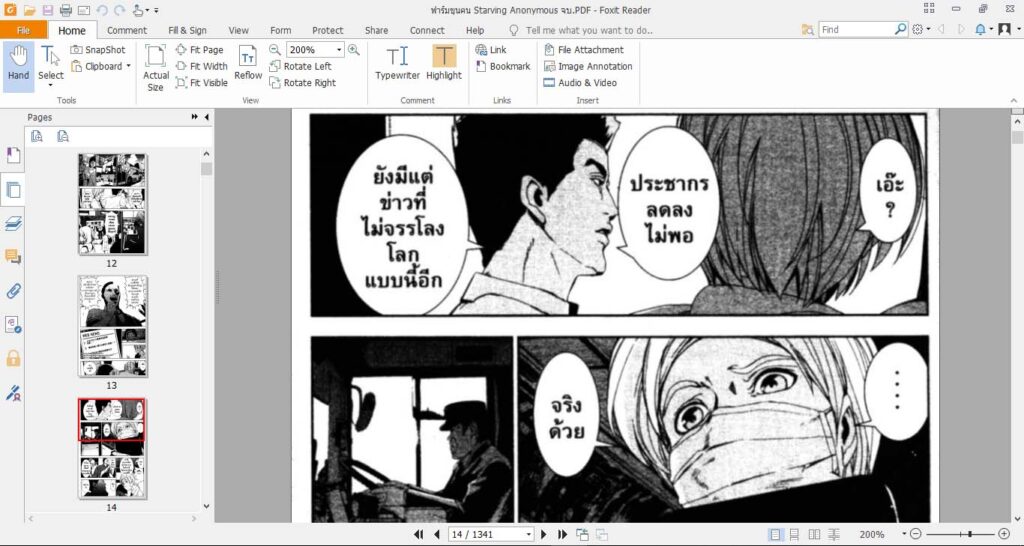Select the page 13 thumbnail
The image size is (1024, 546).
click(112, 326)
